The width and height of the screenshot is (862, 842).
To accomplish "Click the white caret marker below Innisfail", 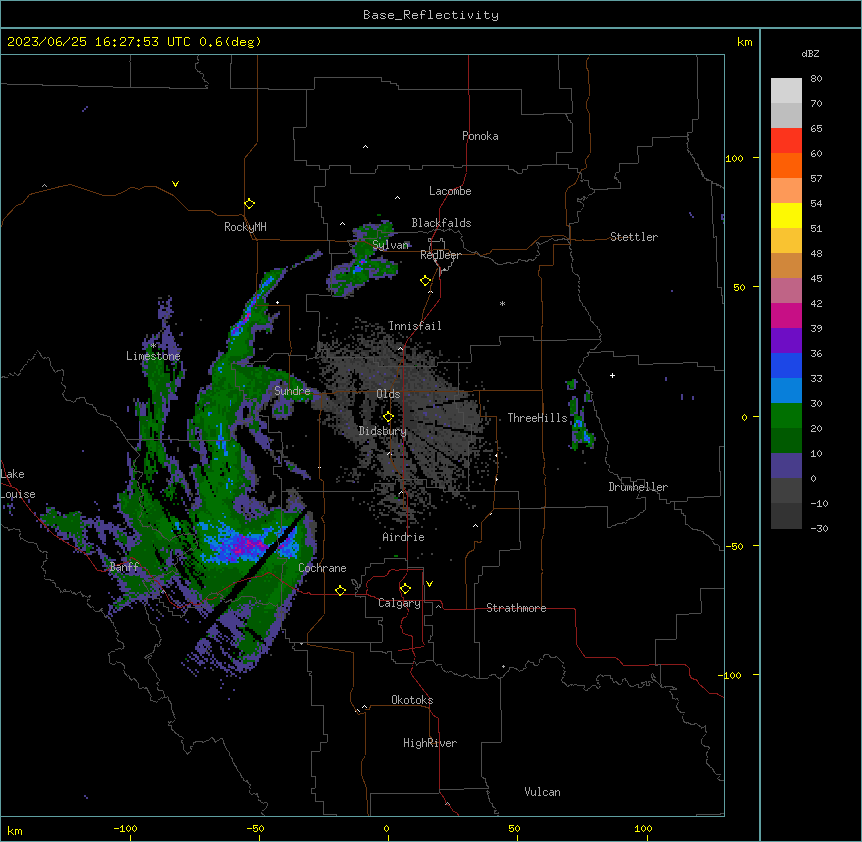I will pyautogui.click(x=400, y=348).
